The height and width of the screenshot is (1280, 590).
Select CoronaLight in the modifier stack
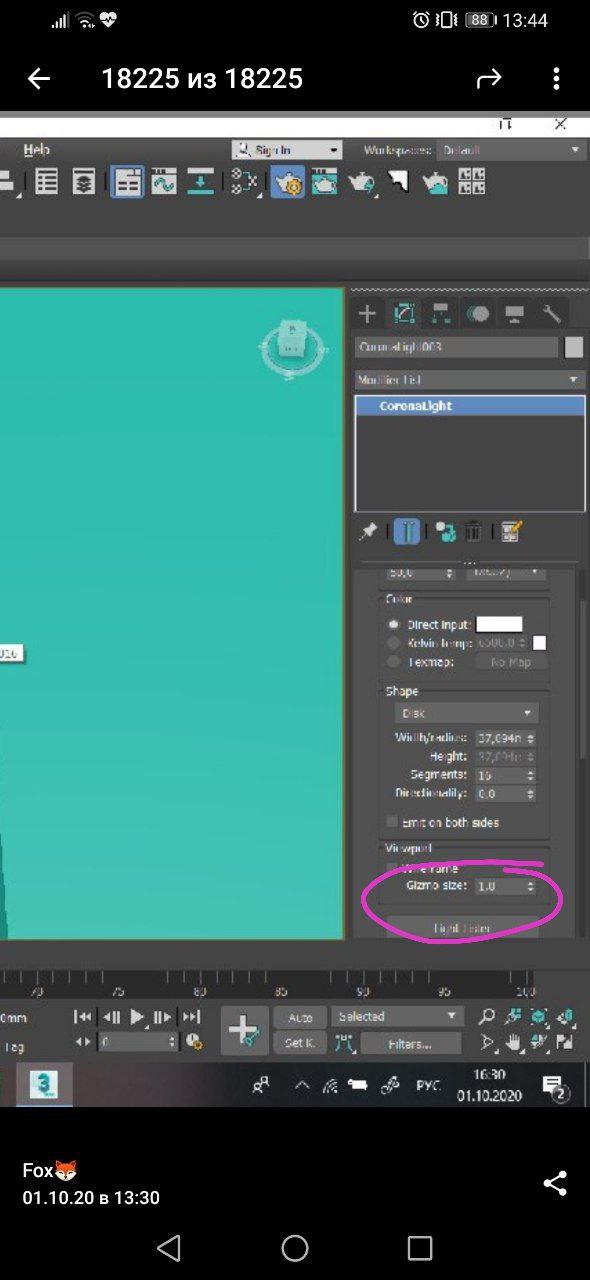point(469,406)
